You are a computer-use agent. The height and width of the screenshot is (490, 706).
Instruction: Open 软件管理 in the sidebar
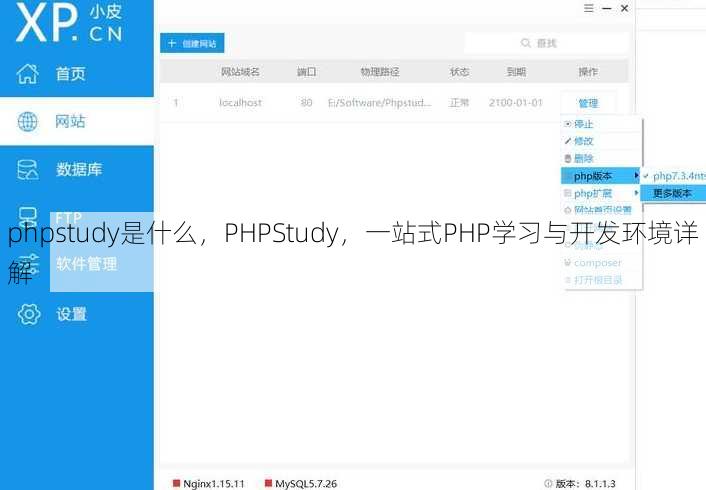(x=86, y=264)
